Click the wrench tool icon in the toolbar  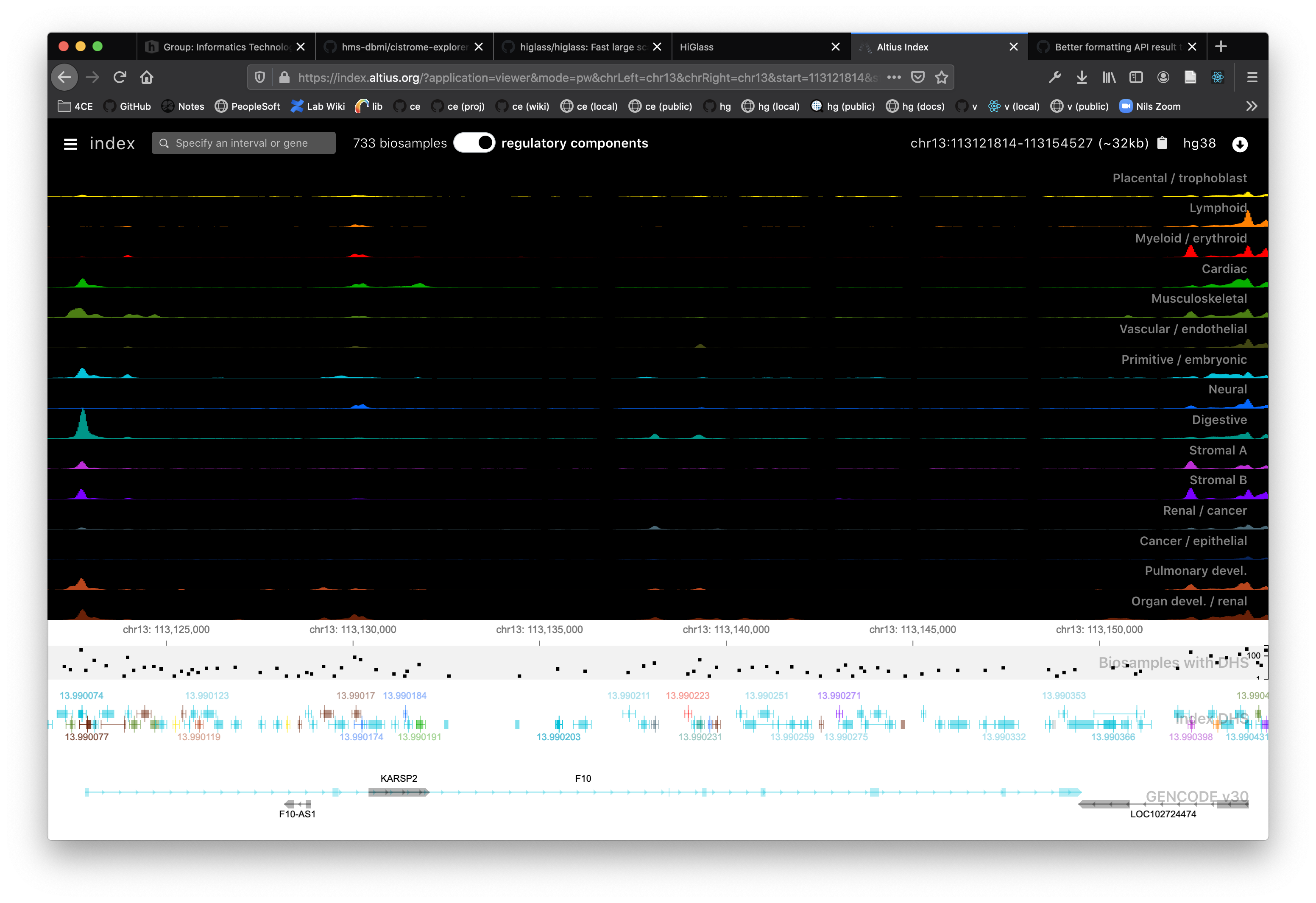click(x=1054, y=77)
